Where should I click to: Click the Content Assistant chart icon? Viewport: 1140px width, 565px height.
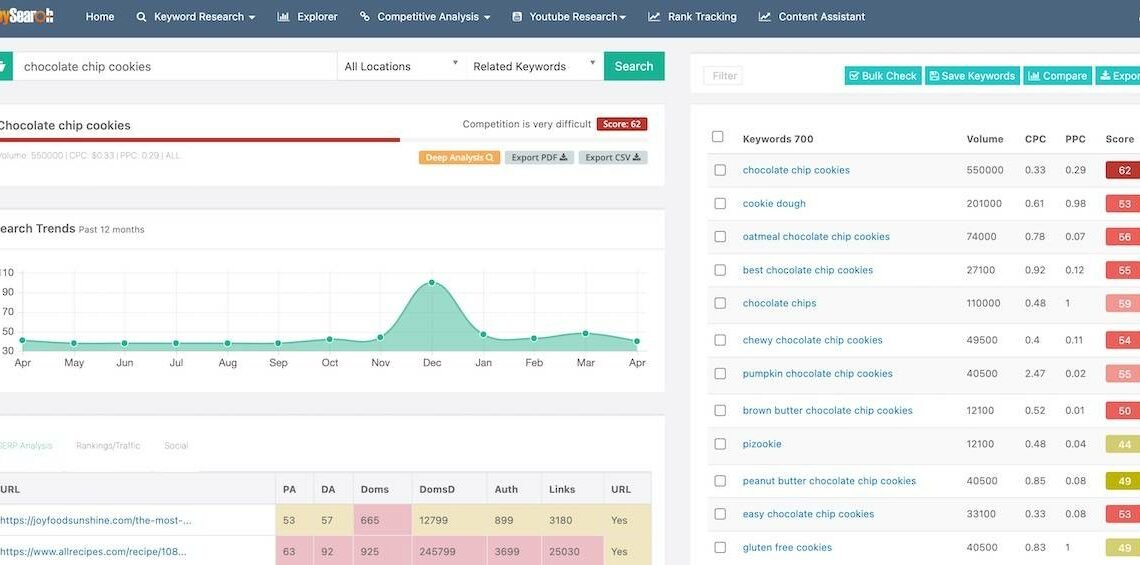(x=764, y=17)
